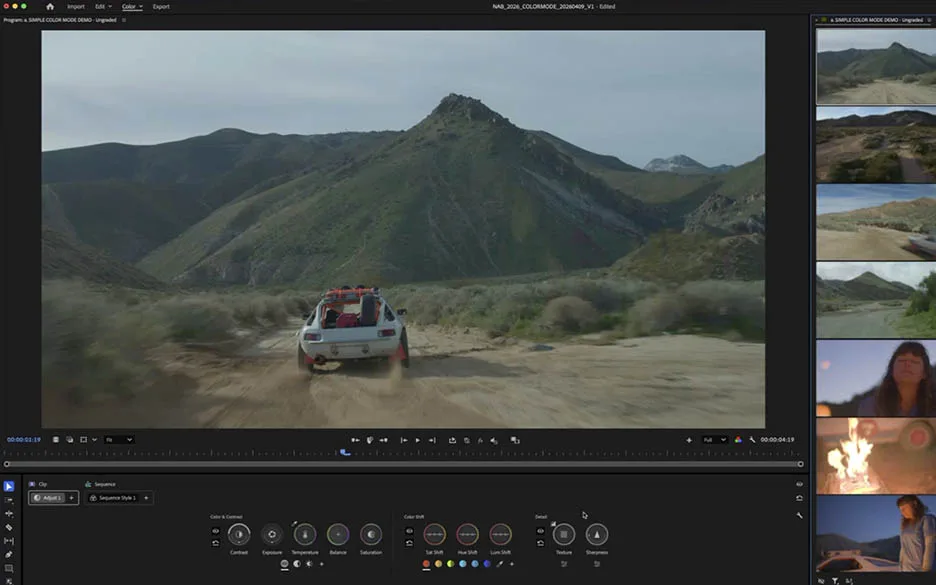This screenshot has height=585, width=936.
Task: Select the Pen tool
Action: 8,555
